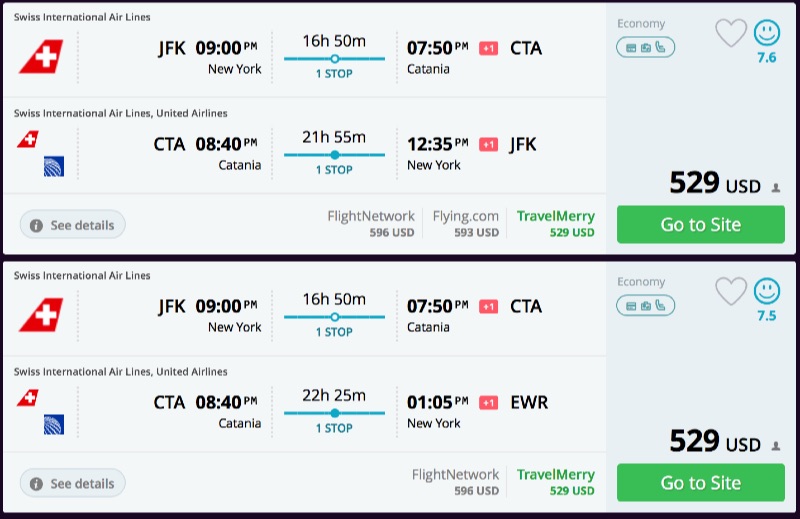800x519 pixels.
Task: Click Swiss airline logo on second JFK outbound flight
Action: 40,315
